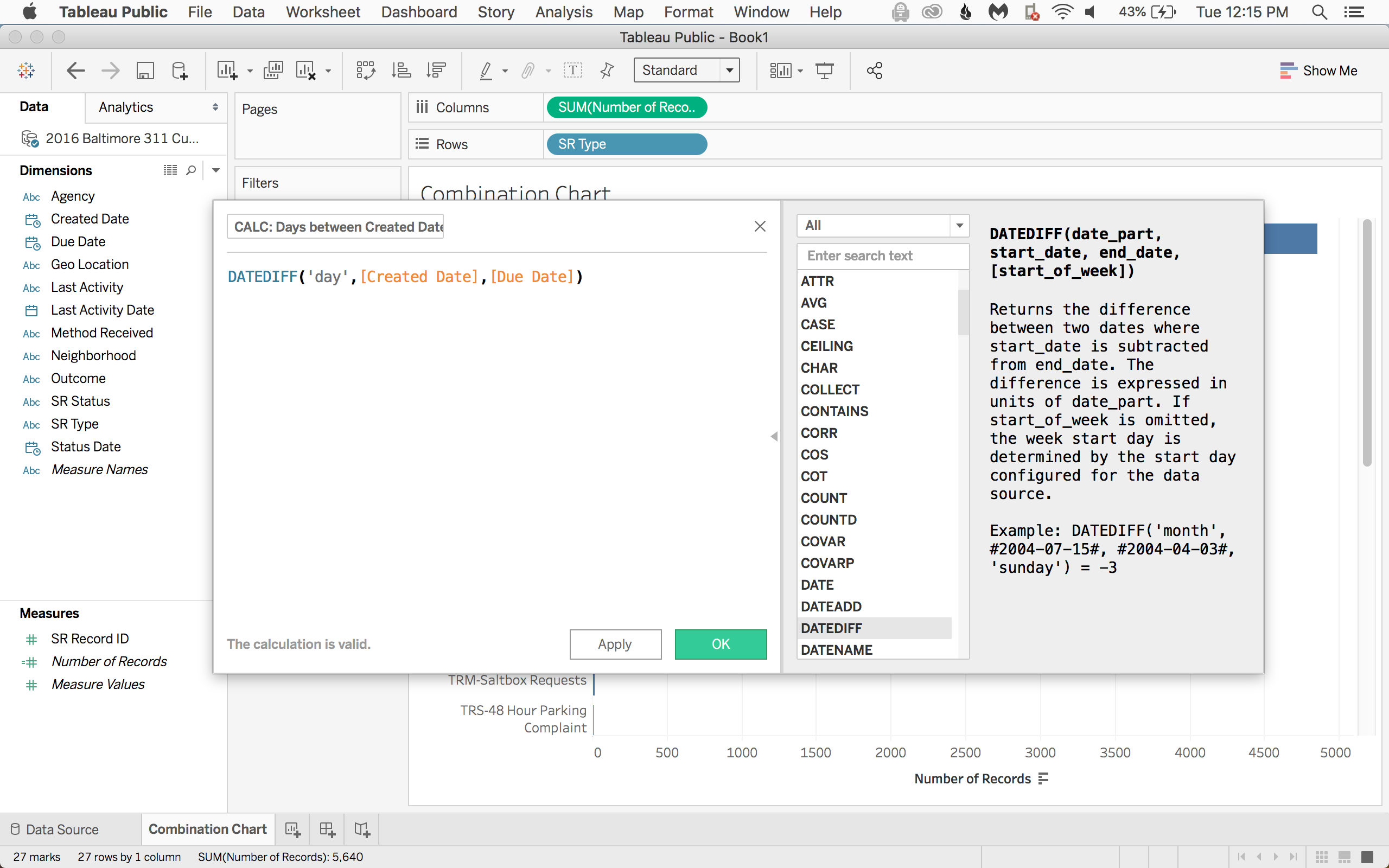The width and height of the screenshot is (1389, 868).
Task: Save the workbook via toolbar icon
Action: 145,71
